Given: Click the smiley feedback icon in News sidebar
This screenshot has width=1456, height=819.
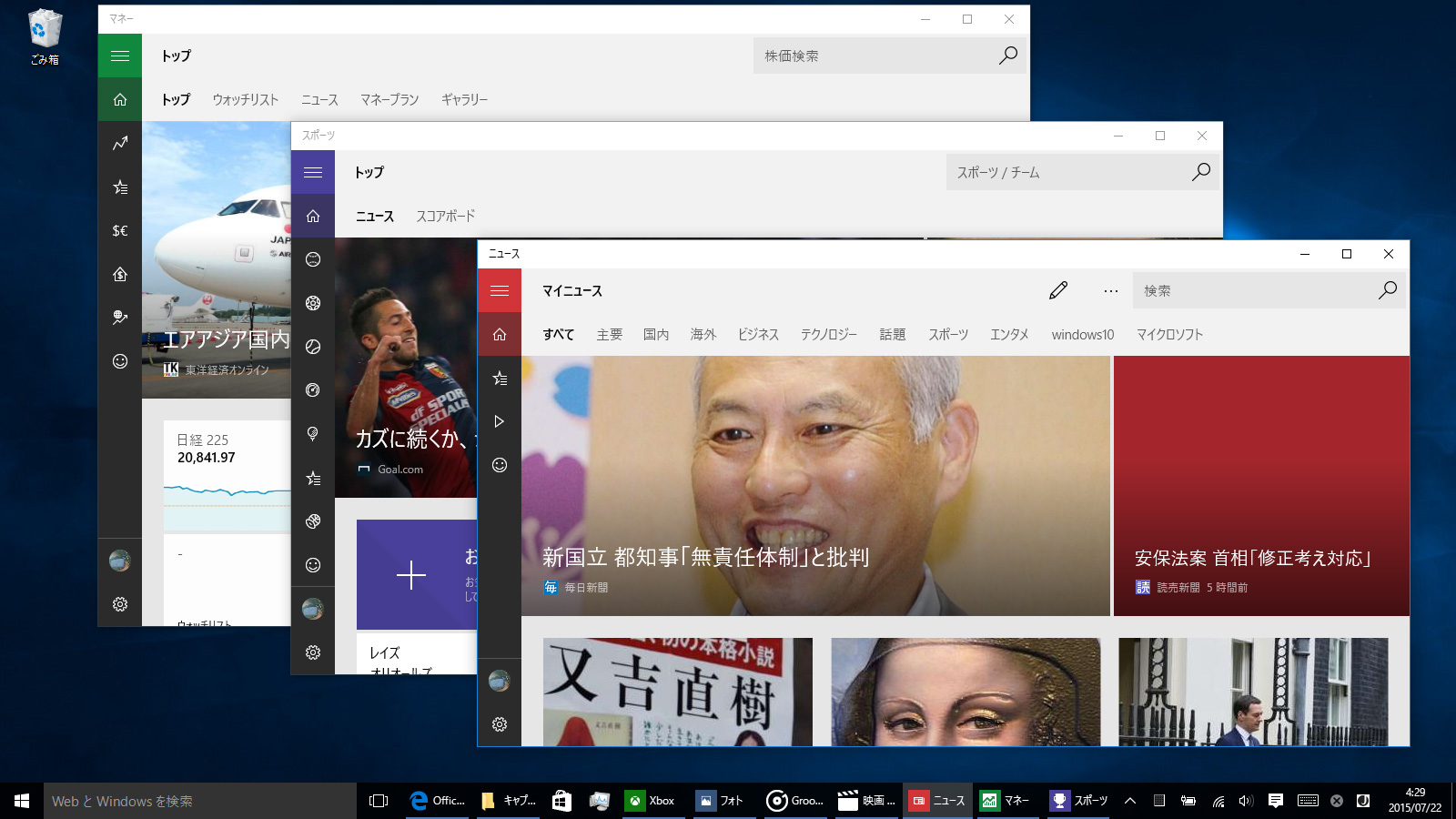Looking at the screenshot, I should [x=500, y=466].
